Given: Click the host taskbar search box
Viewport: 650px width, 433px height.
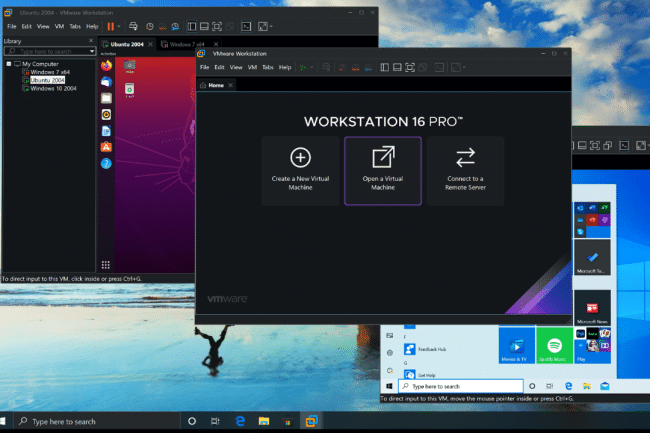Looking at the screenshot, I should (96, 421).
